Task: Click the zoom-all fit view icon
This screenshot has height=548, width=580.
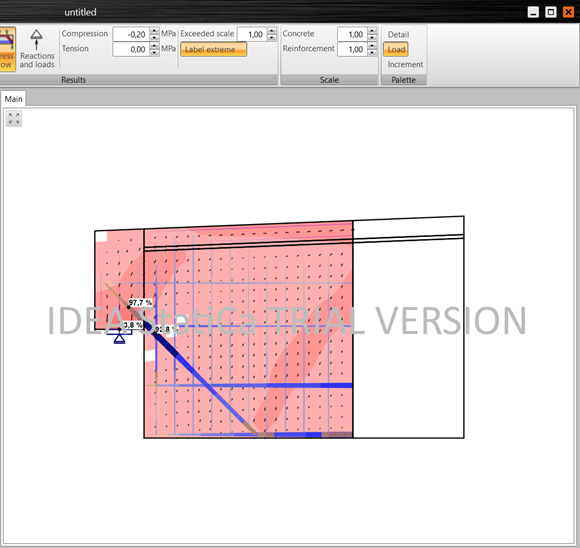Action: pos(14,118)
